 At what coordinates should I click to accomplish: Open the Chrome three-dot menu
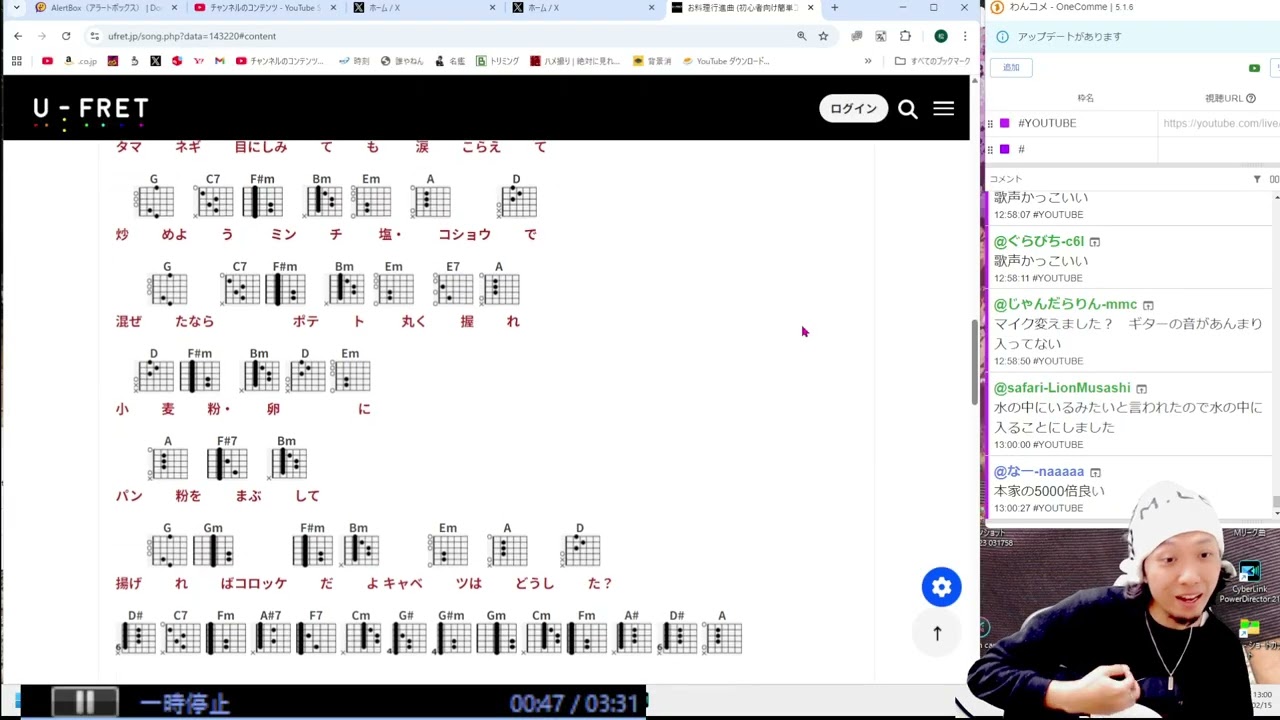pos(964,36)
